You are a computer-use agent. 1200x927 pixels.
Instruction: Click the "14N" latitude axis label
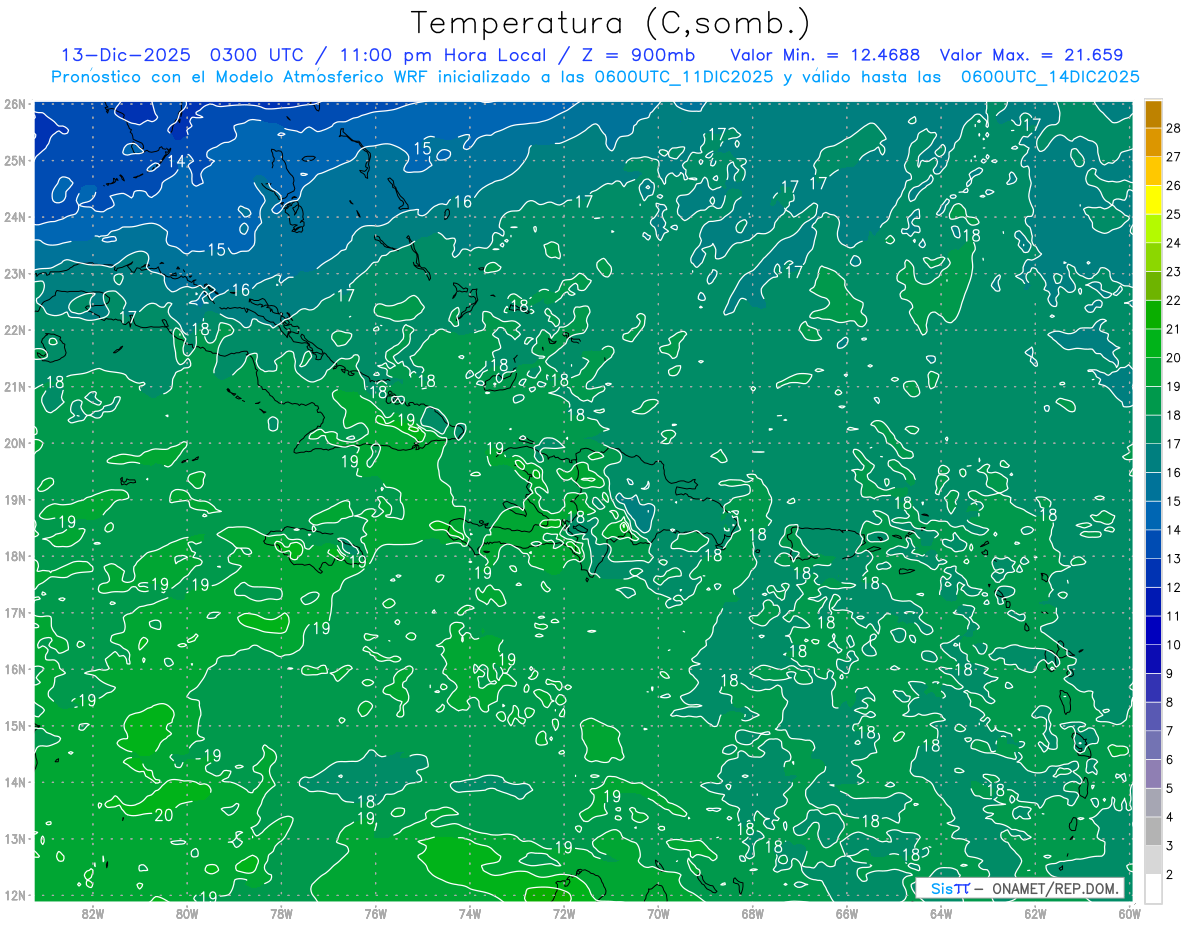(15, 782)
